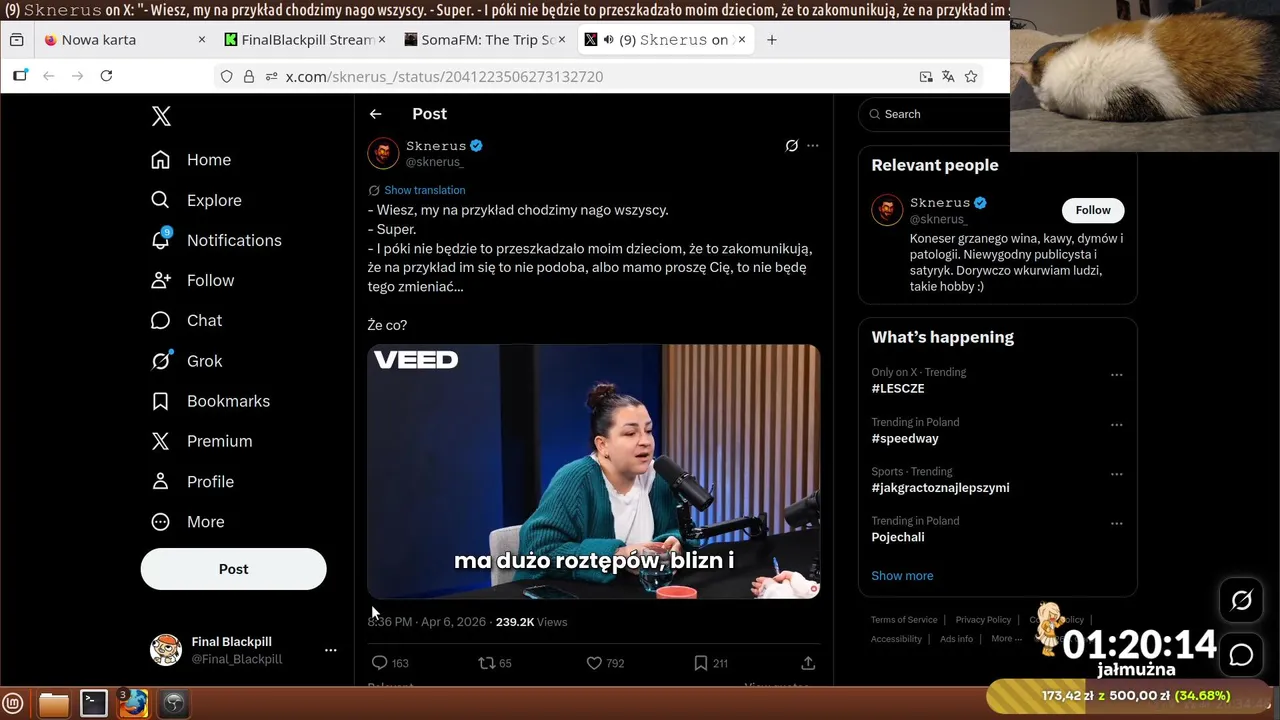Click Show more under trends

coord(902,576)
